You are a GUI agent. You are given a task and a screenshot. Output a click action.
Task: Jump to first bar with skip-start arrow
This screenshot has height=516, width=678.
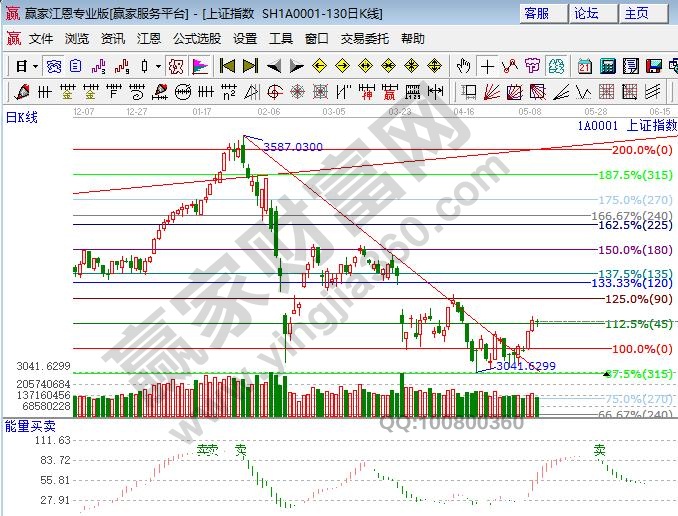tap(227, 66)
